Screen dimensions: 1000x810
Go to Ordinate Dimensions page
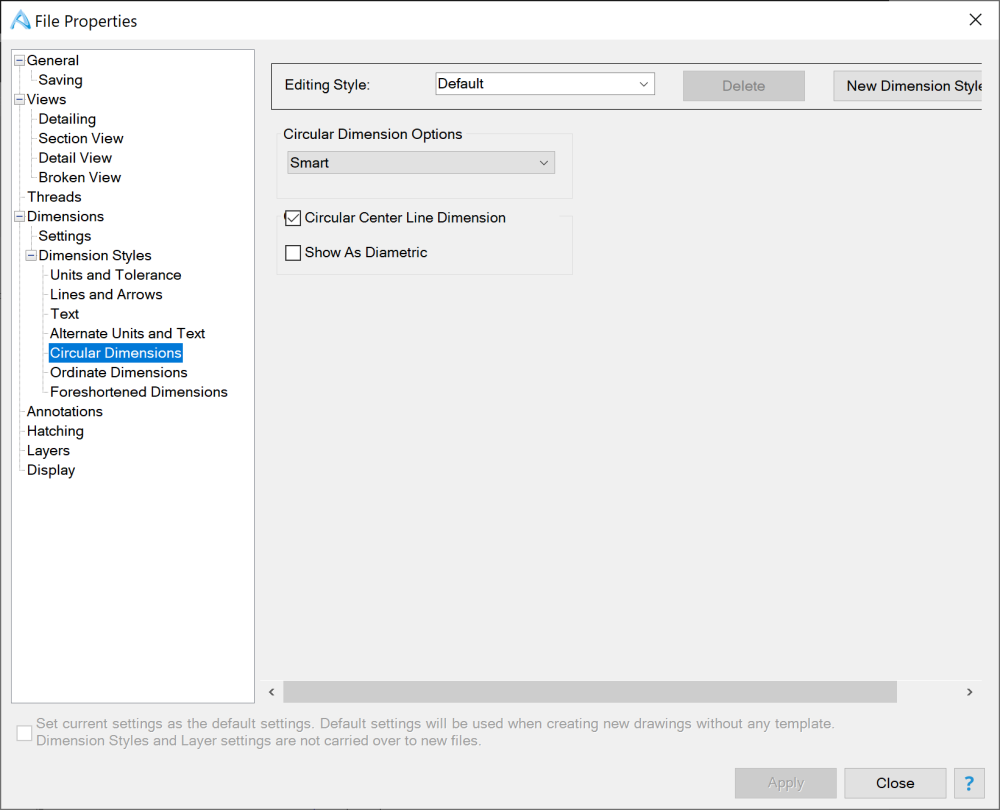[x=118, y=372]
